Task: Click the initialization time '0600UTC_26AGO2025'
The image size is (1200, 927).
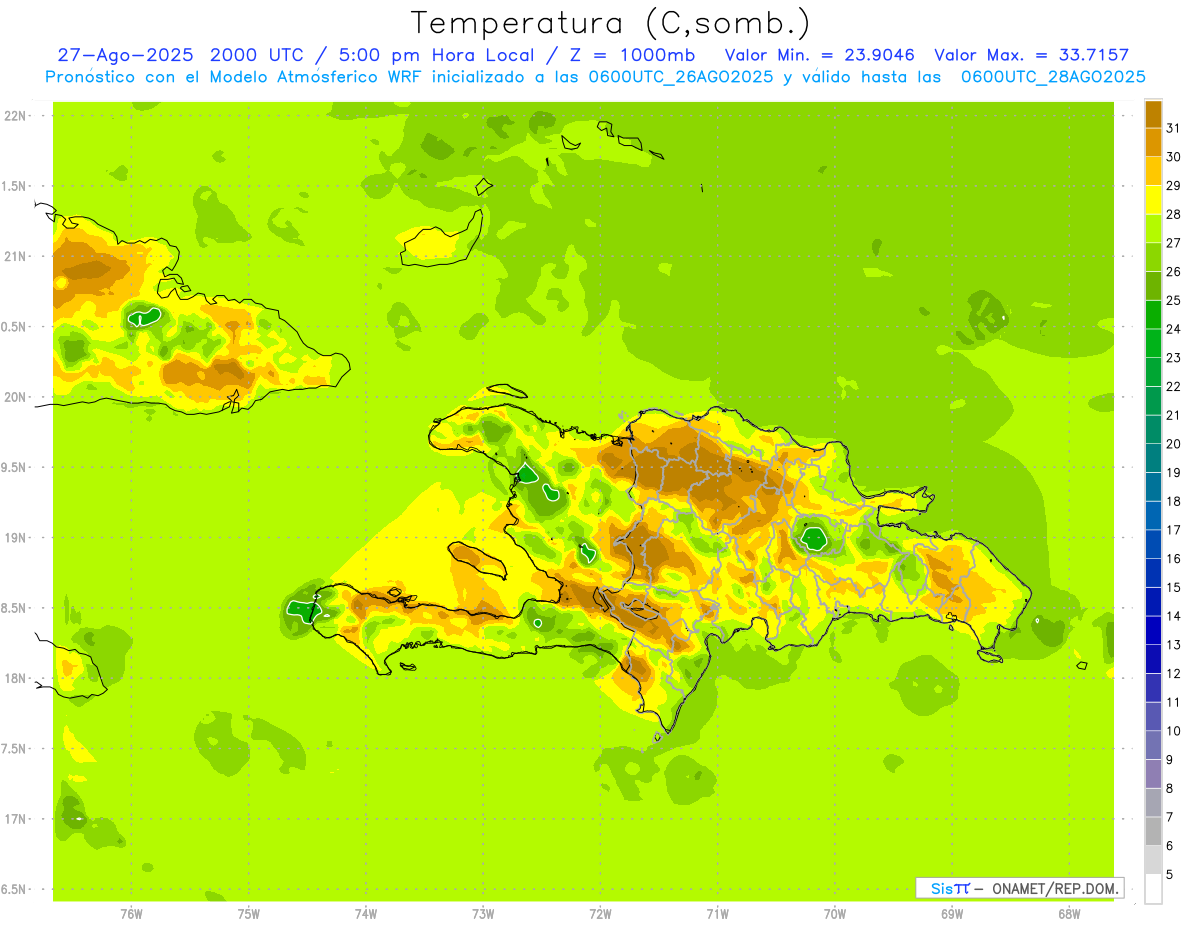Action: (680, 77)
